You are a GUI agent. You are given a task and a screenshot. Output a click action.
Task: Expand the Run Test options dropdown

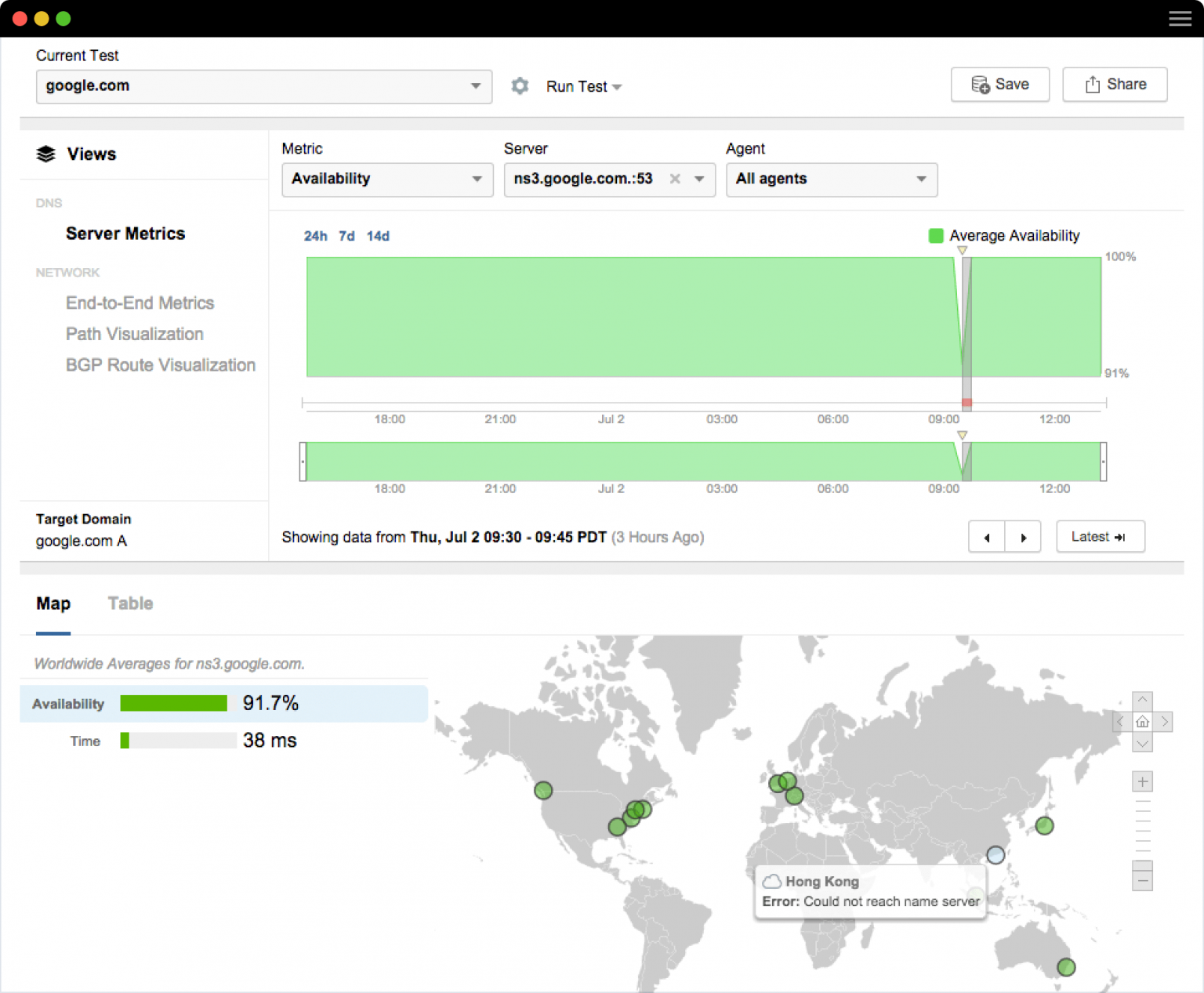click(x=618, y=87)
